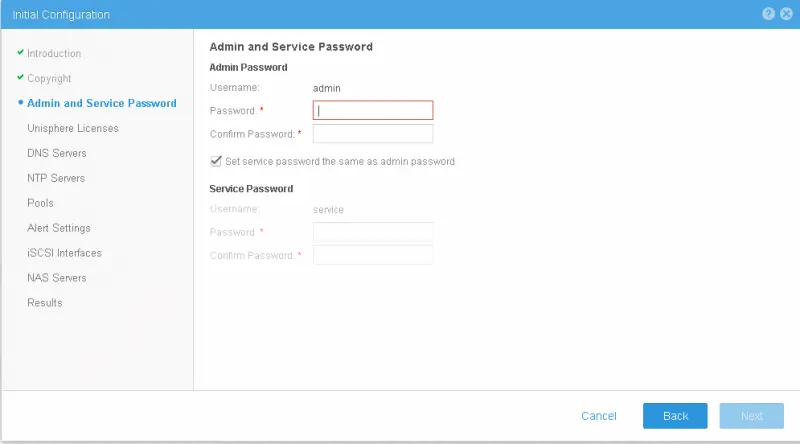Close the Initial Configuration dialog
800x444 pixels.
786,14
